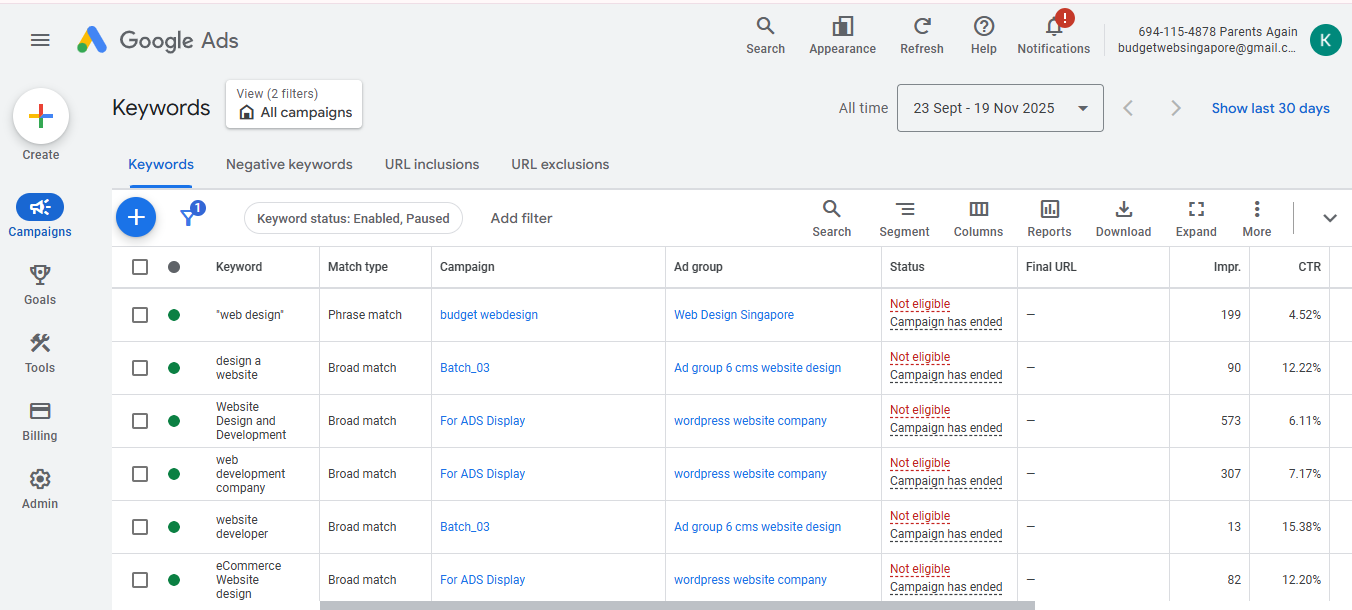Click Show last 30 days link
The image size is (1352, 610).
(x=1270, y=108)
